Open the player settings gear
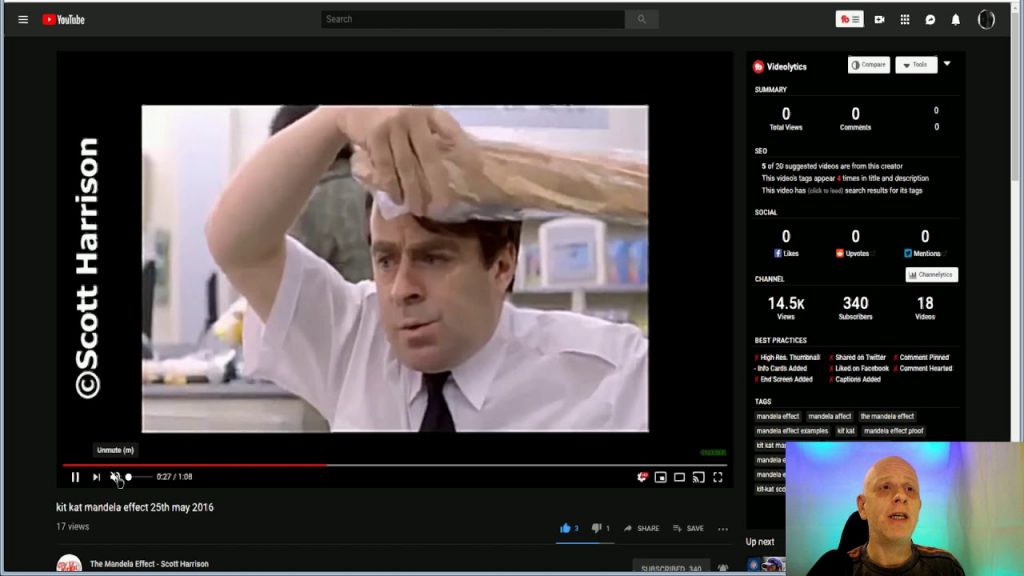1024x576 pixels. pos(642,477)
